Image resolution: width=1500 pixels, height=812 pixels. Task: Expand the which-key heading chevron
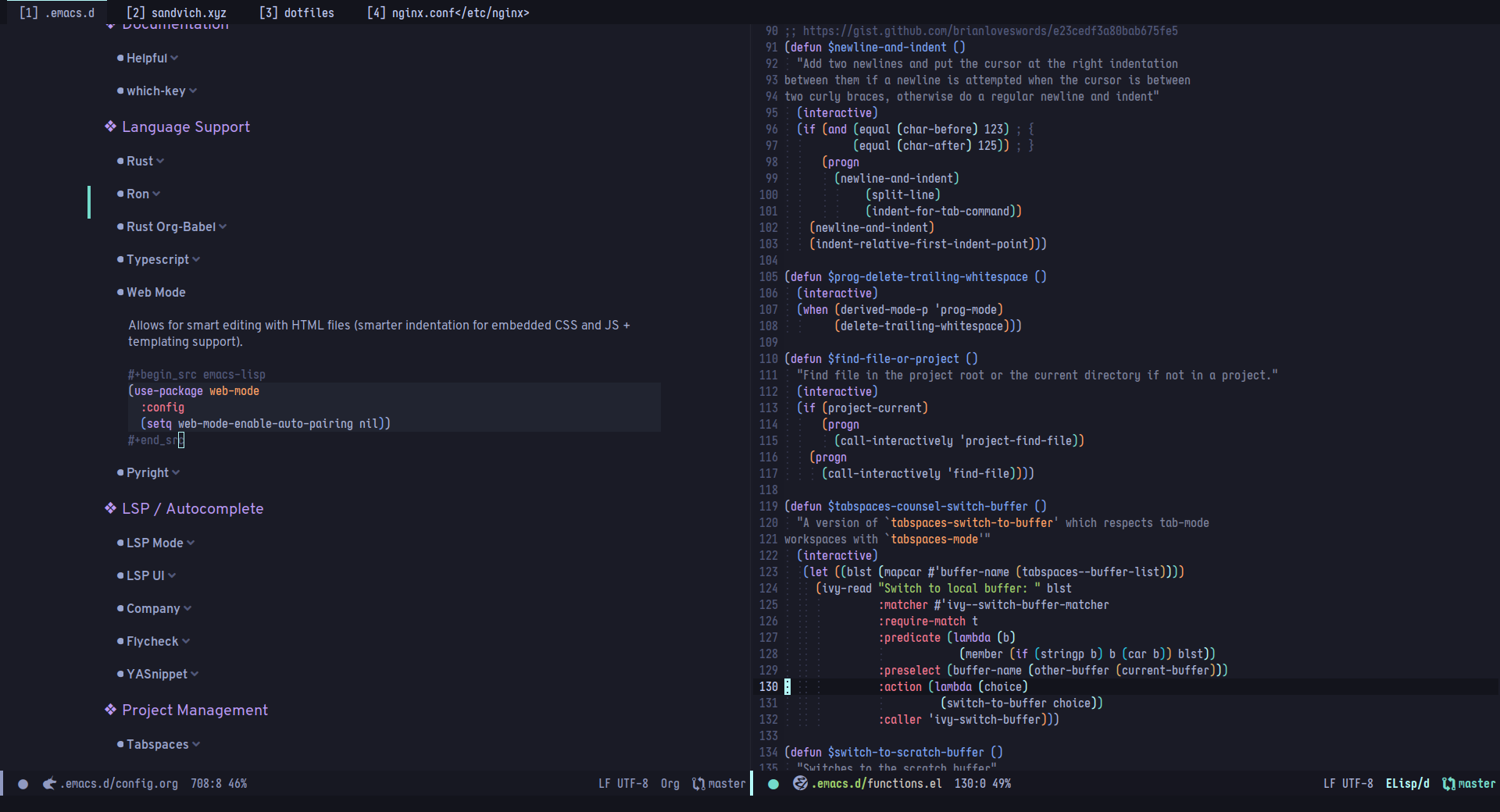coord(193,91)
